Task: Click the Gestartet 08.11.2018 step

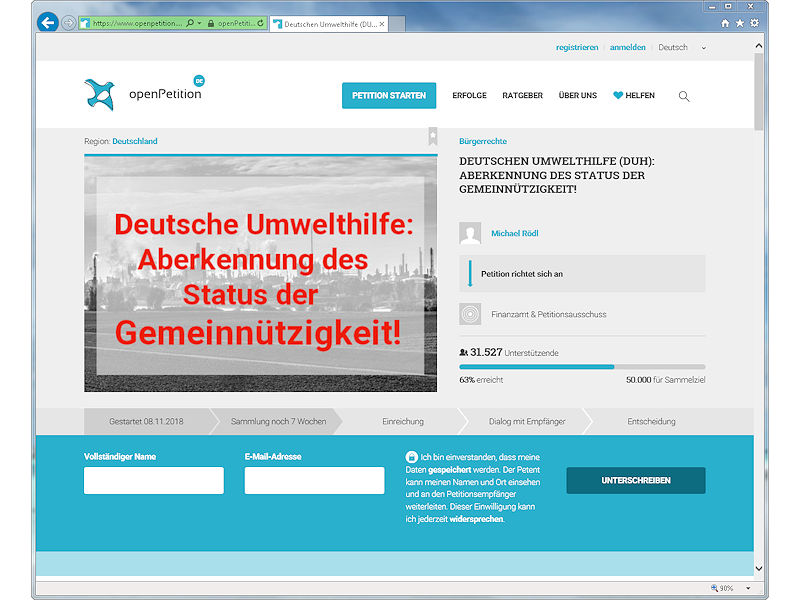Action: 146,421
